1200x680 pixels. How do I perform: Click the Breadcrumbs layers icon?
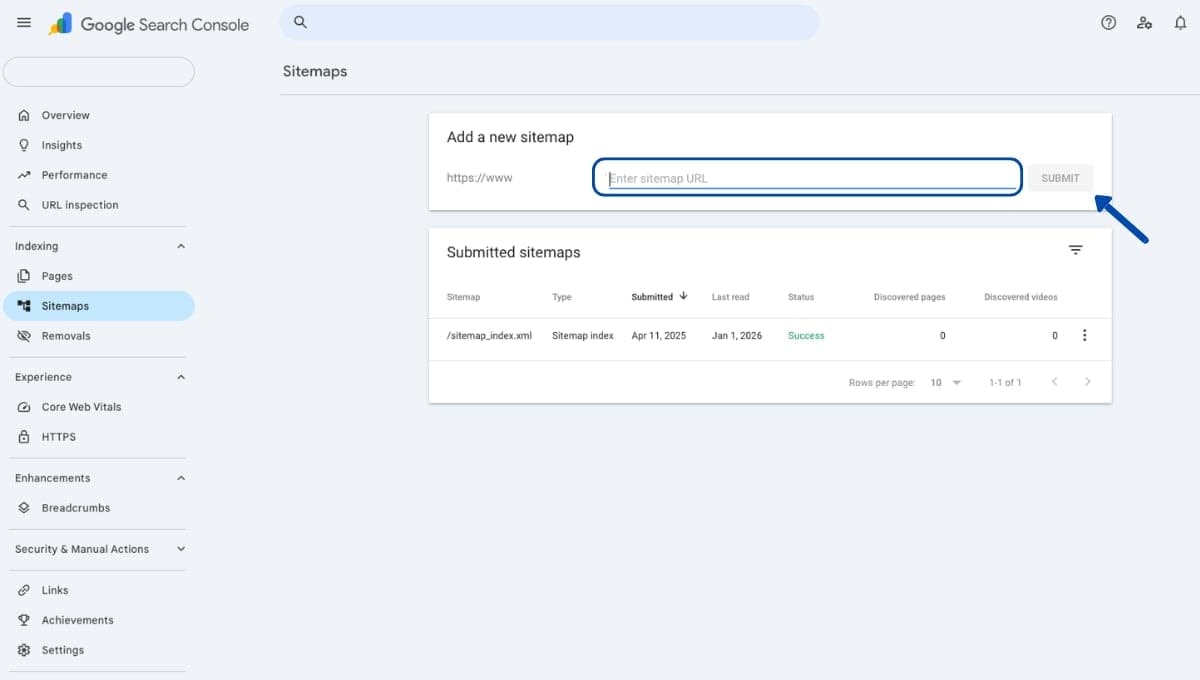(x=24, y=508)
